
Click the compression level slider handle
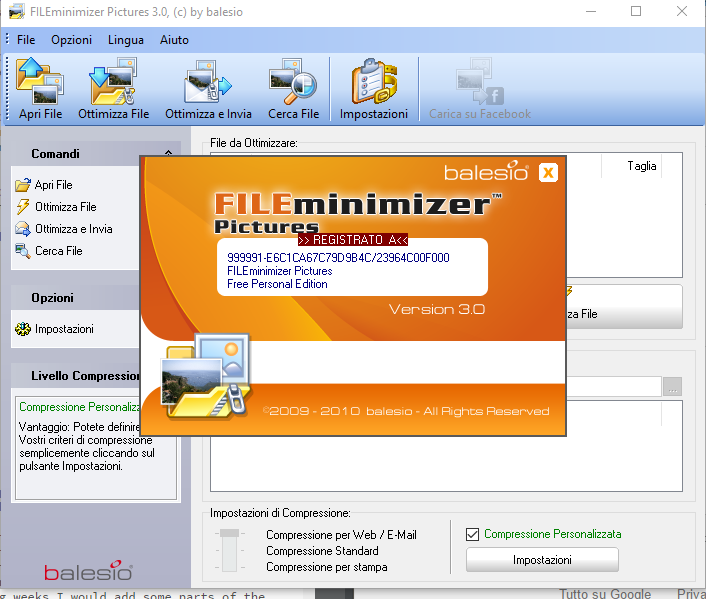(x=230, y=533)
